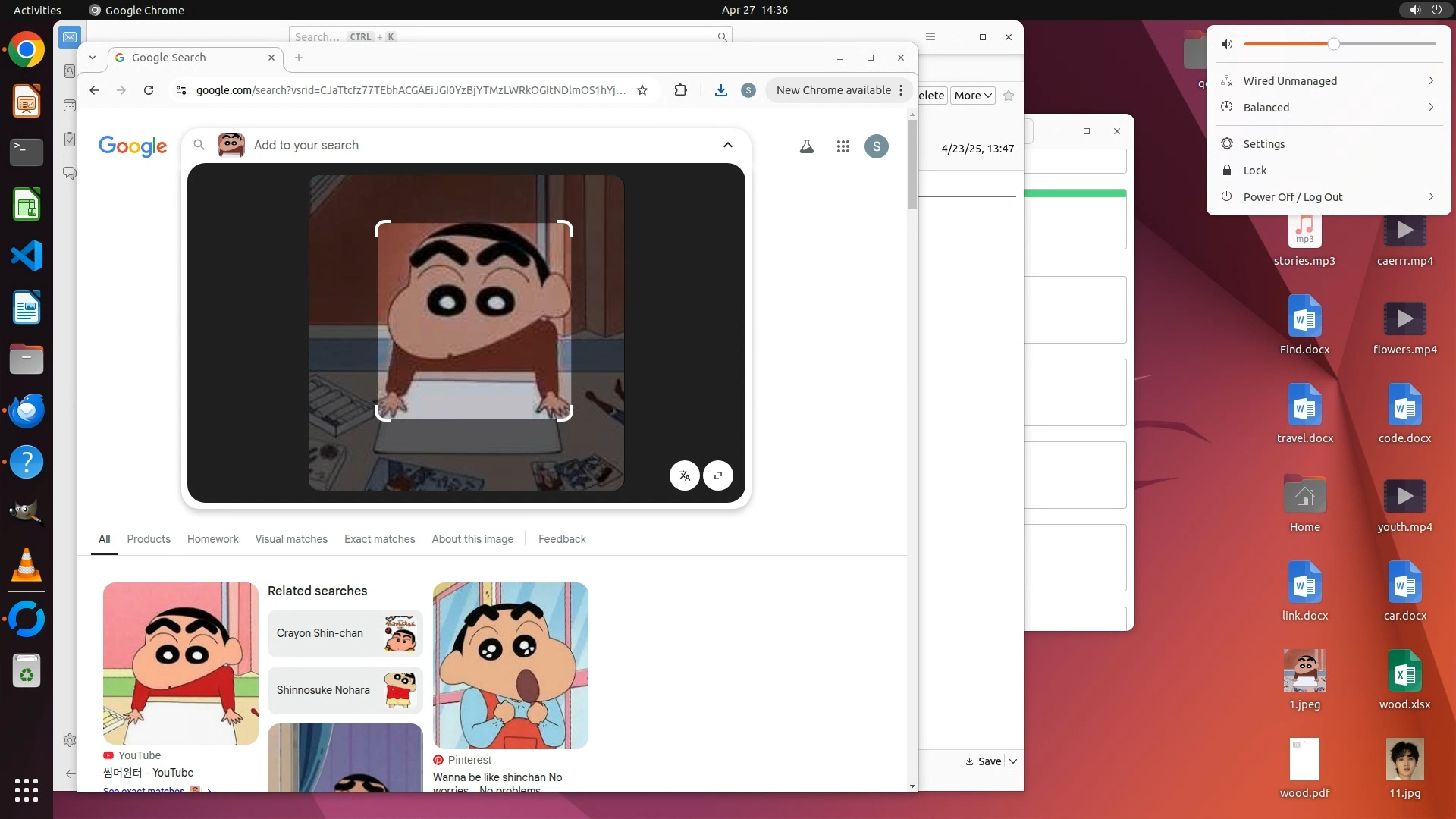This screenshot has height=819, width=1456.
Task: Click the expand image icon
Action: coord(717,475)
